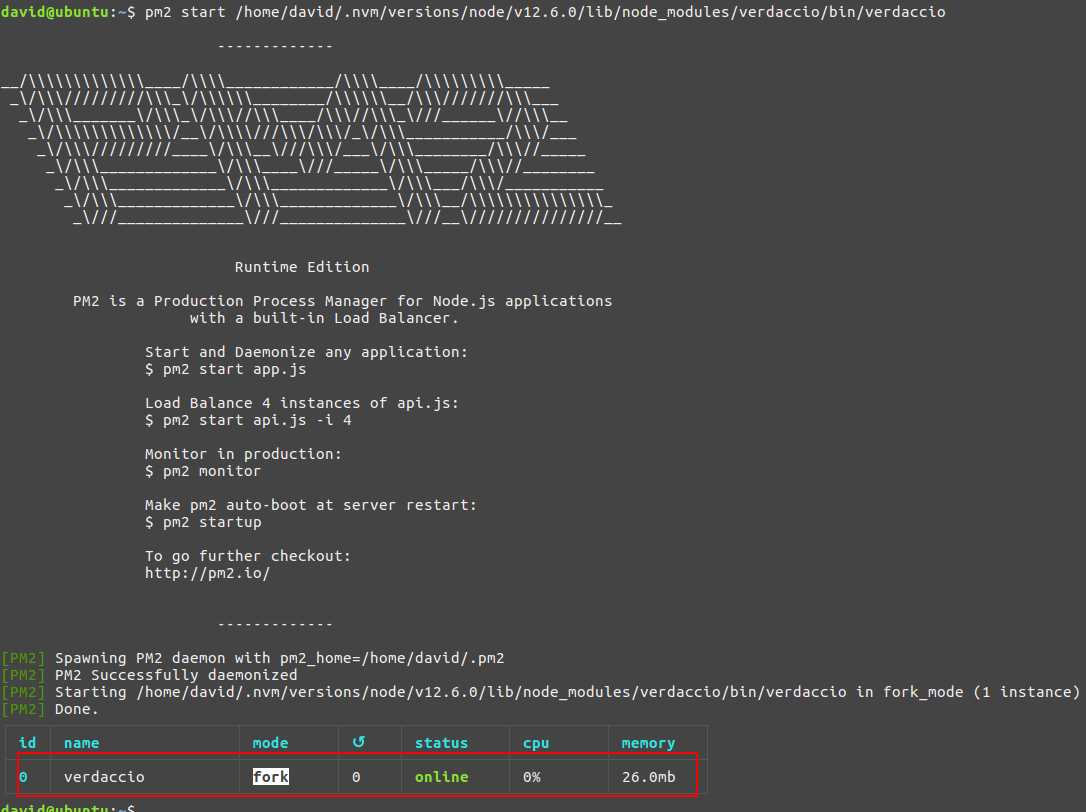Click the status column header
Viewport: 1086px width, 812px height.
441,743
